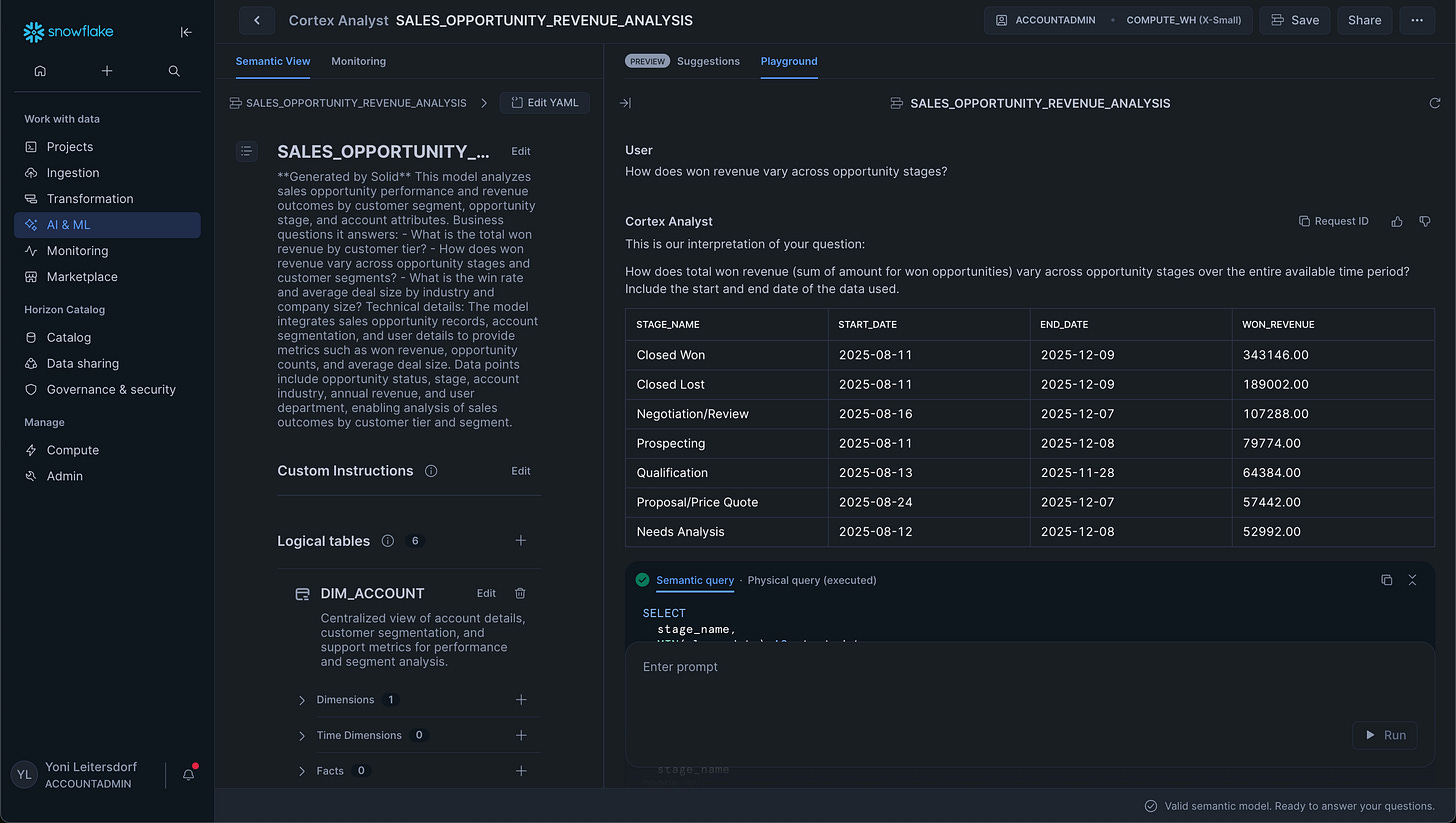Open Catalog in the sidebar
The height and width of the screenshot is (823, 1456).
[x=107, y=338]
